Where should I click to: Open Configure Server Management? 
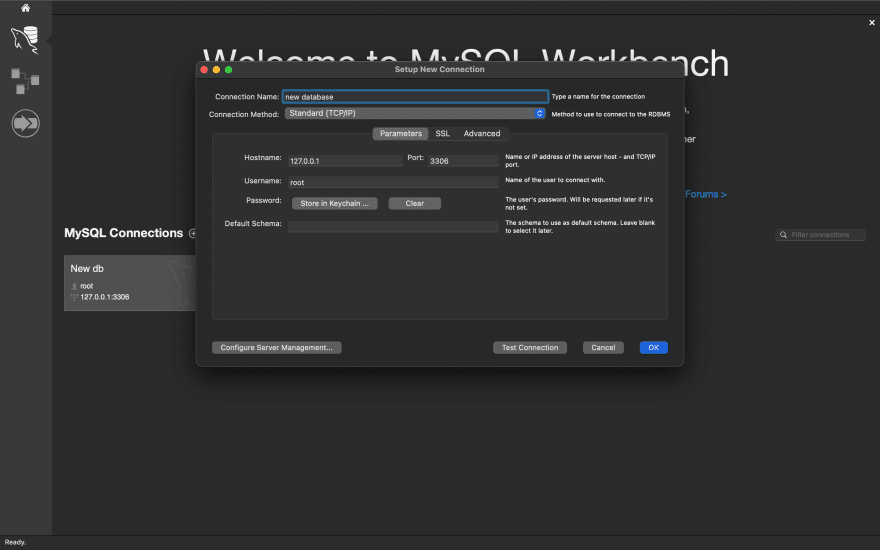click(x=277, y=347)
